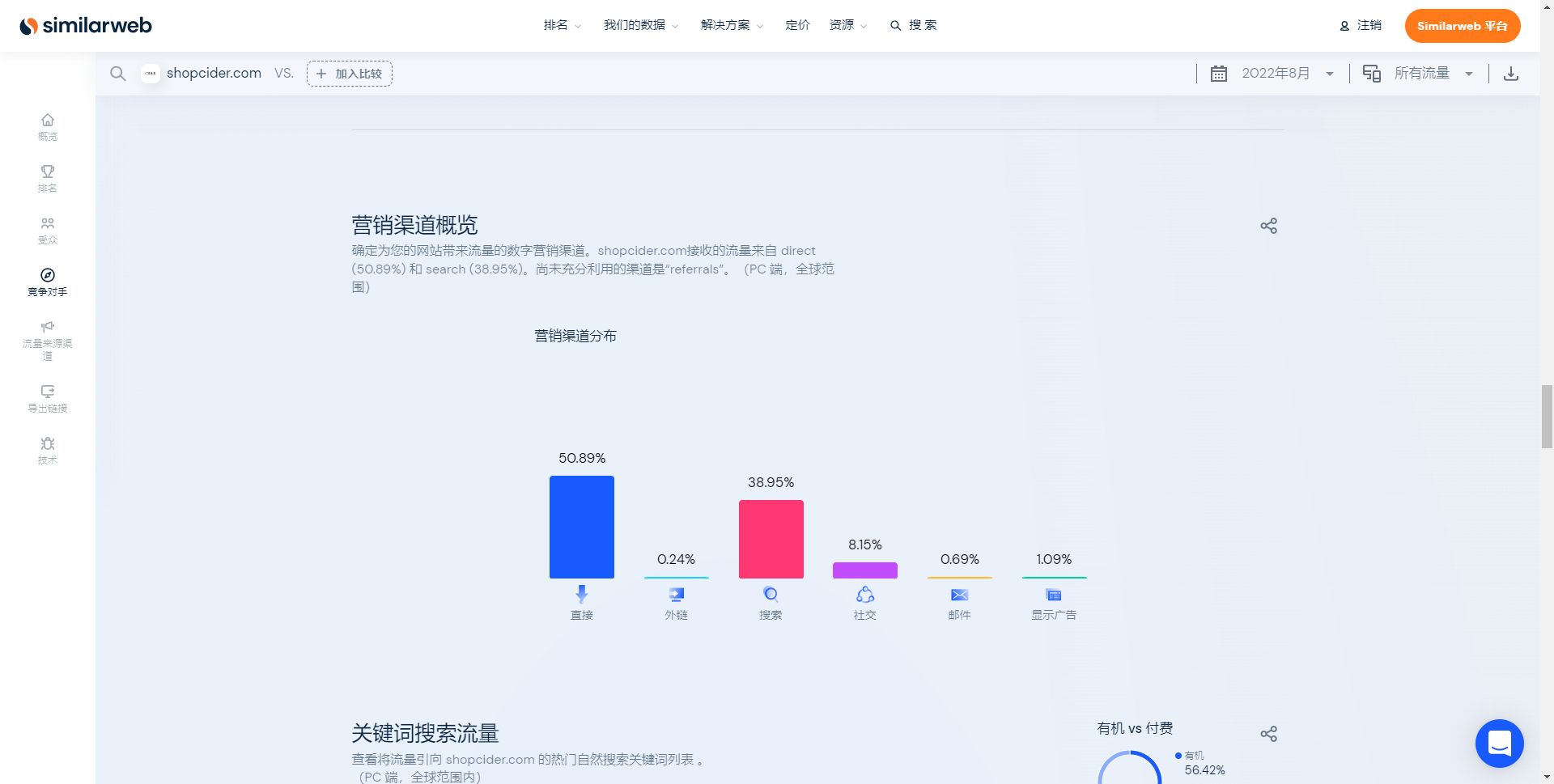Click the 关键词搜索流量 heading
This screenshot has width=1554, height=784.
click(x=425, y=733)
